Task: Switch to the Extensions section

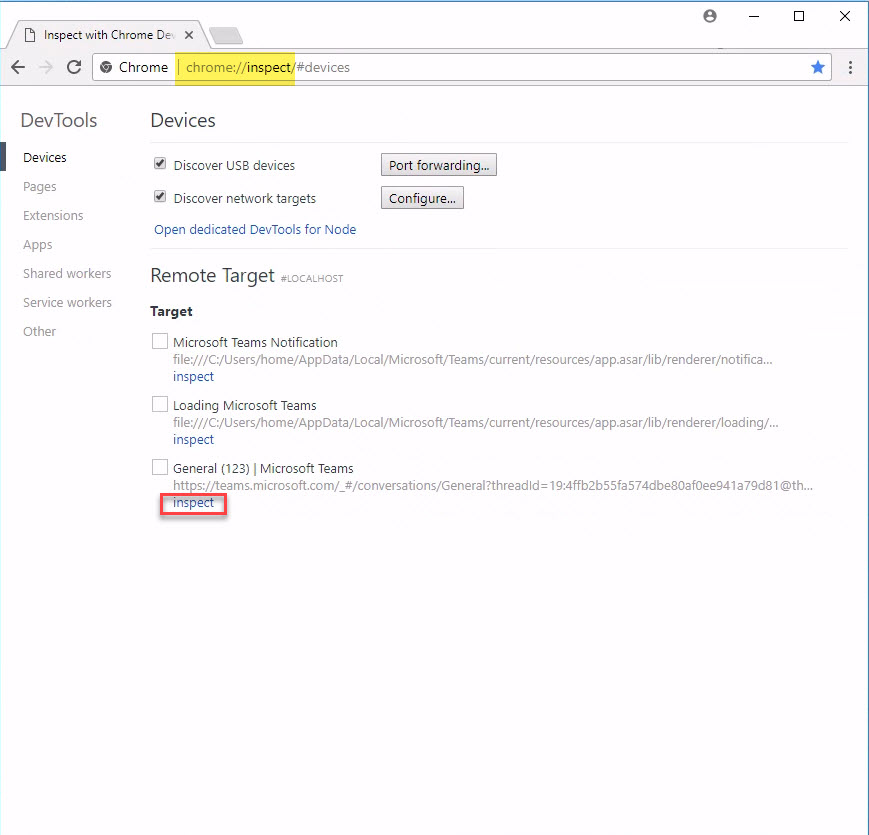Action: click(x=53, y=216)
